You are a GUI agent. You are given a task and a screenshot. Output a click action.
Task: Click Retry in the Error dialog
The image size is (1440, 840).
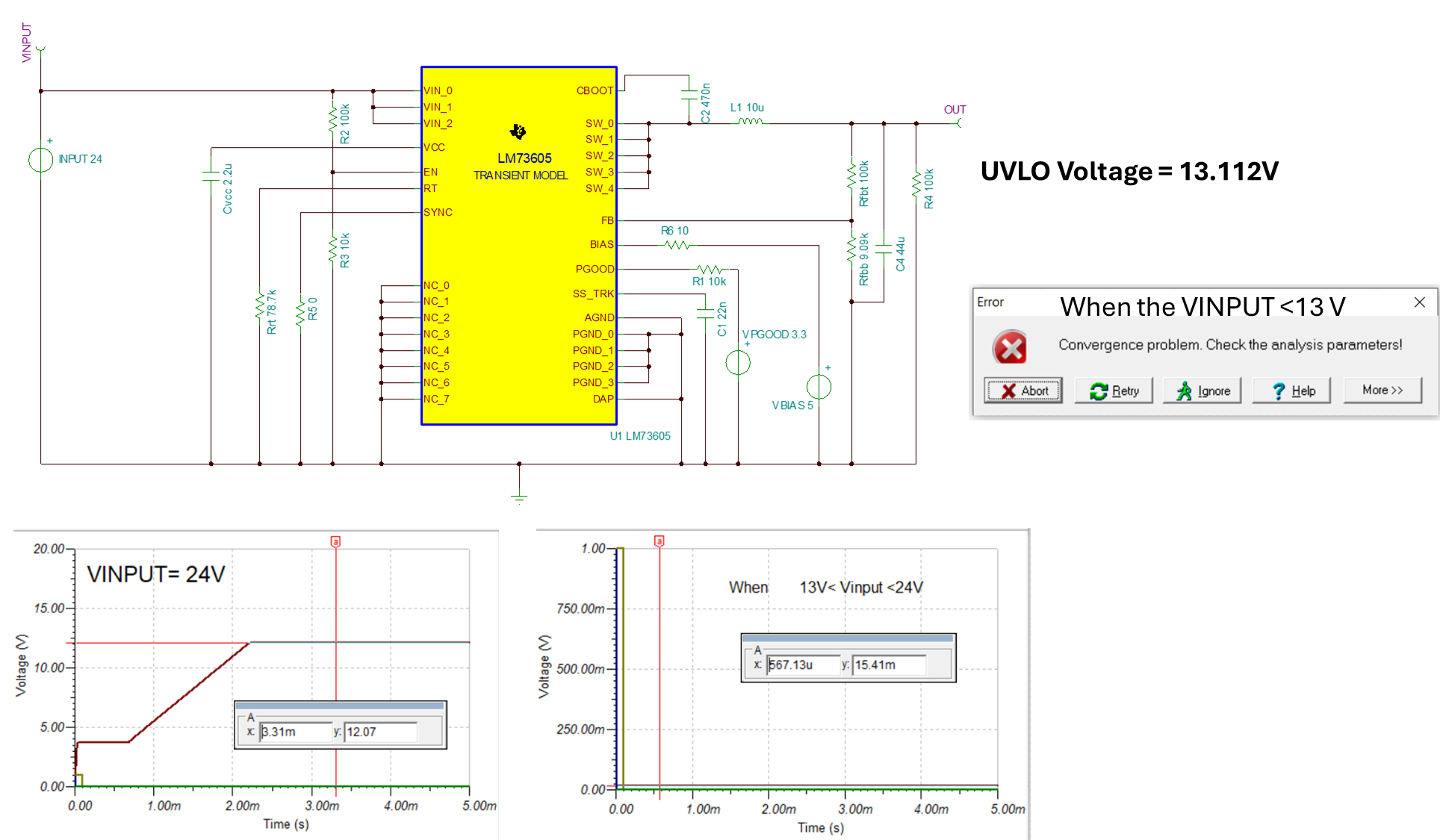[x=1114, y=391]
